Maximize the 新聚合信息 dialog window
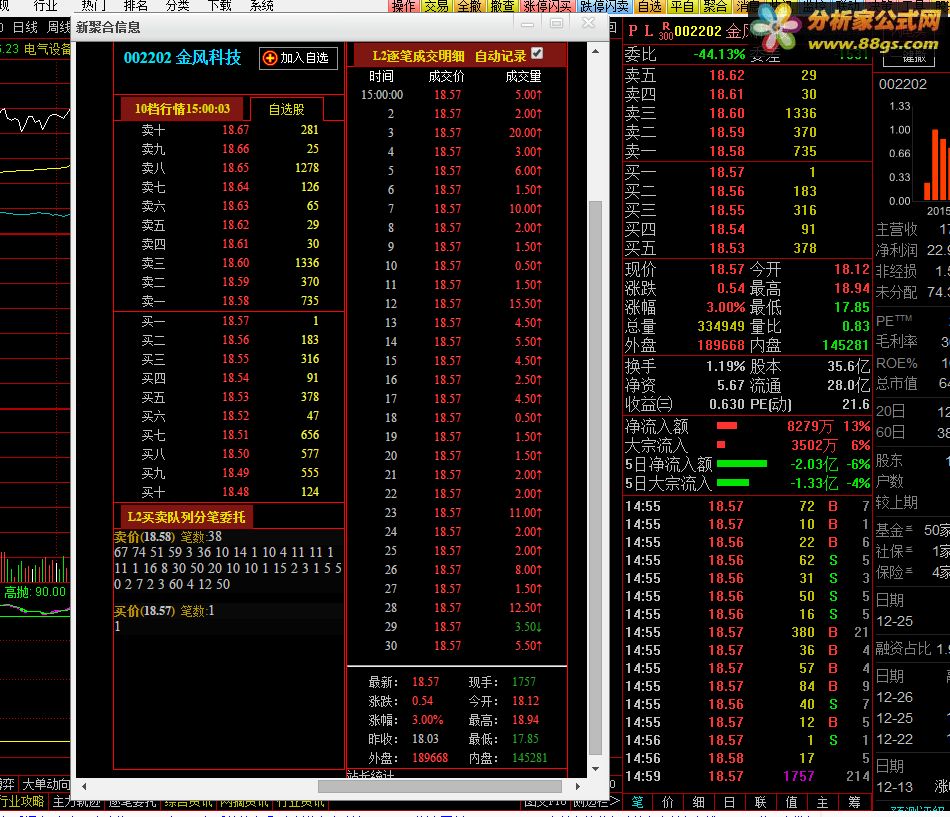Image resolution: width=950 pixels, height=817 pixels. click(x=557, y=24)
